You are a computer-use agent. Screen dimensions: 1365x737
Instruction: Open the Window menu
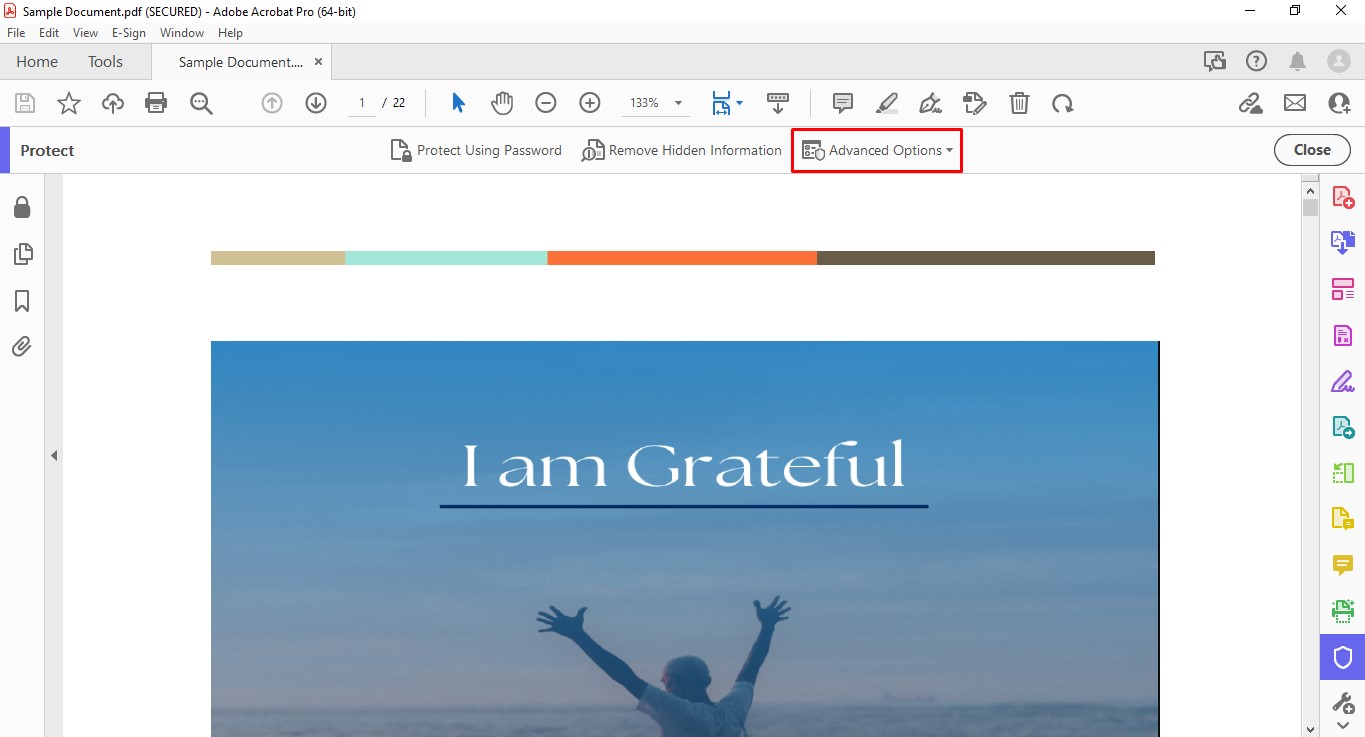(x=182, y=33)
